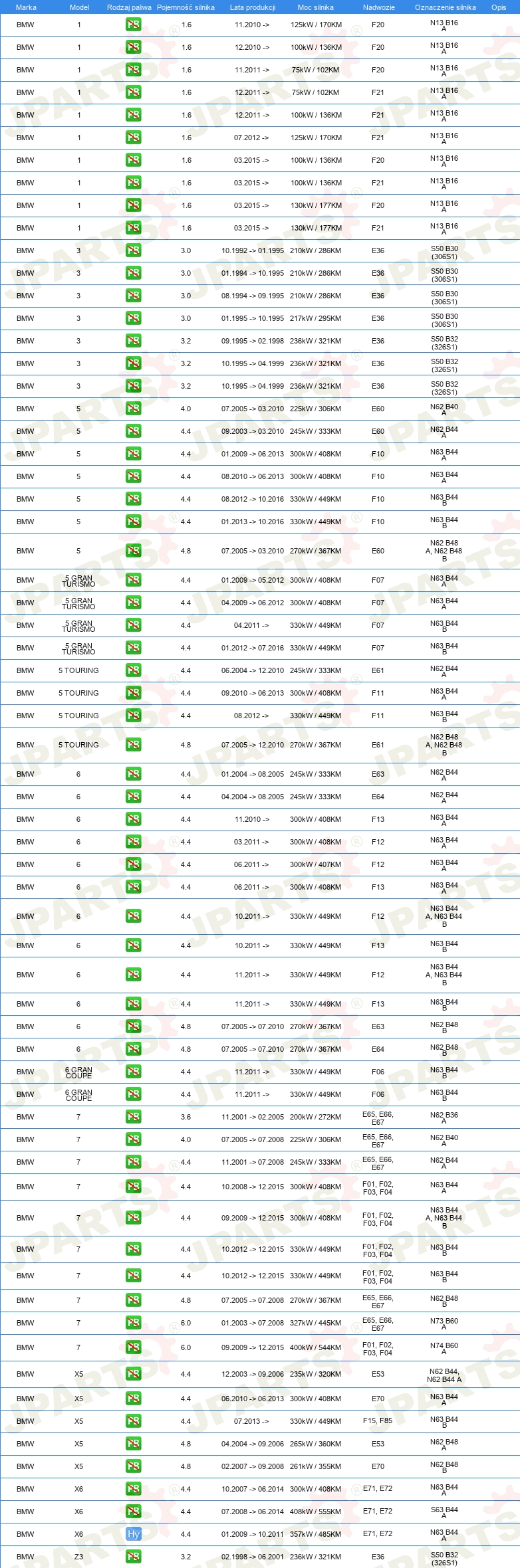
Task: Select the 'F15, F85' body cell
Action: point(378,1421)
